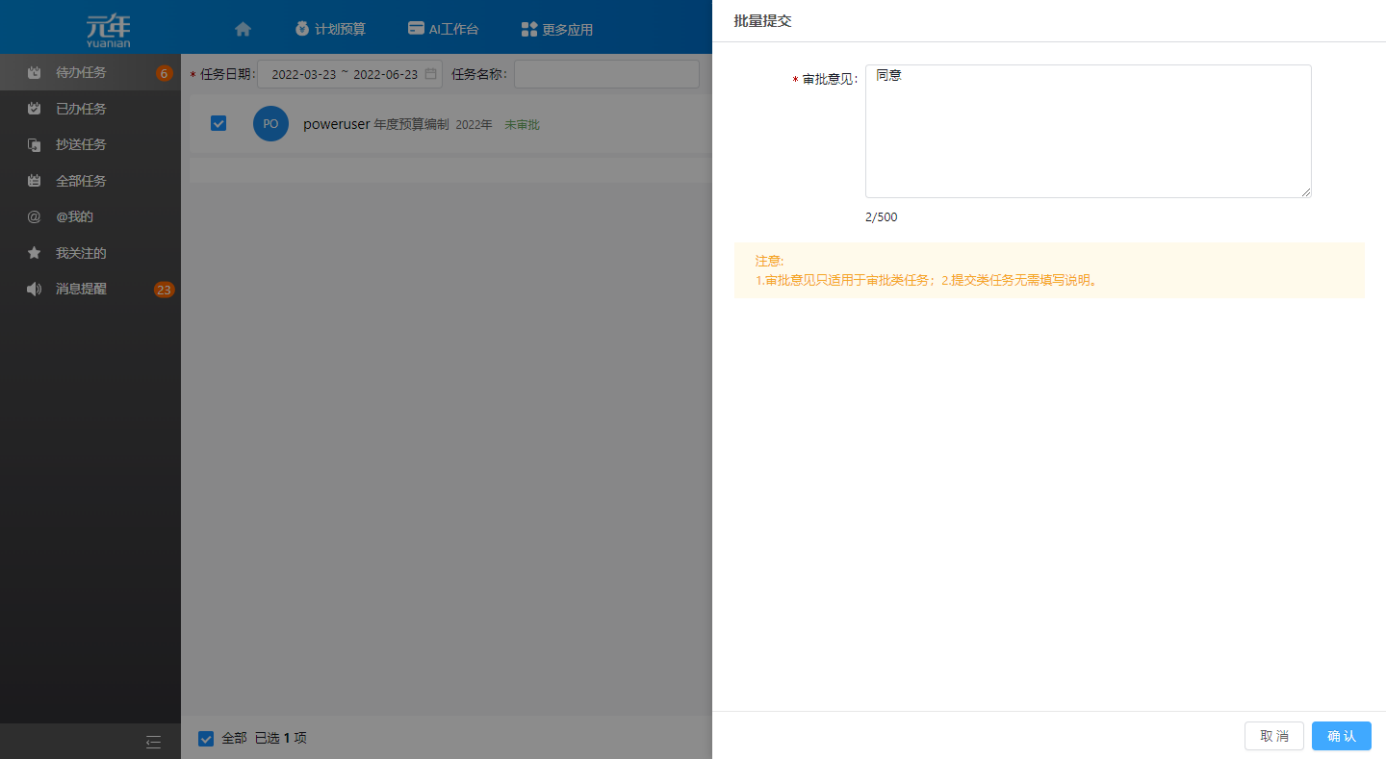Select 抄送任务 in the sidebar
1386x759 pixels.
81,145
